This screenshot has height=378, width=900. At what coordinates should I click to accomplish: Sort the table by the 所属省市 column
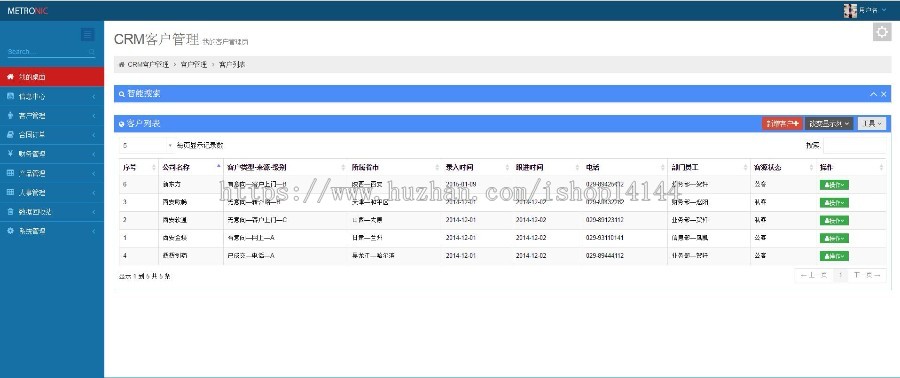point(394,167)
